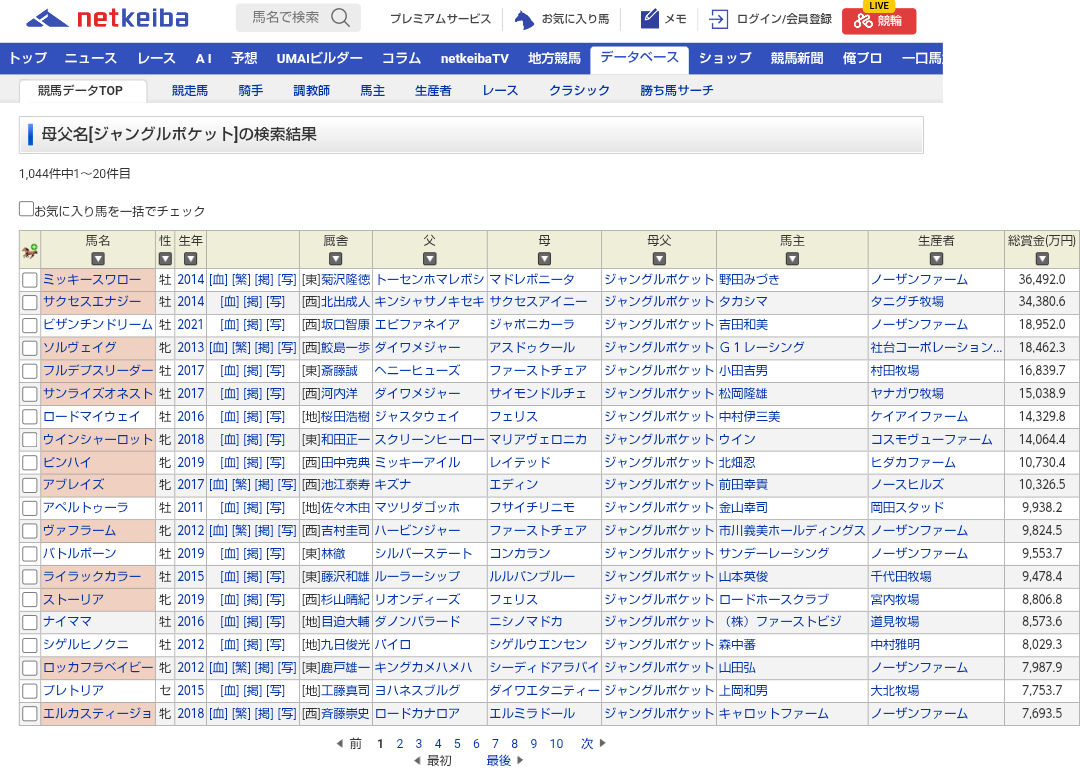Tick checkbox for アブレイズ
The width and height of the screenshot is (1080, 777).
[x=30, y=486]
